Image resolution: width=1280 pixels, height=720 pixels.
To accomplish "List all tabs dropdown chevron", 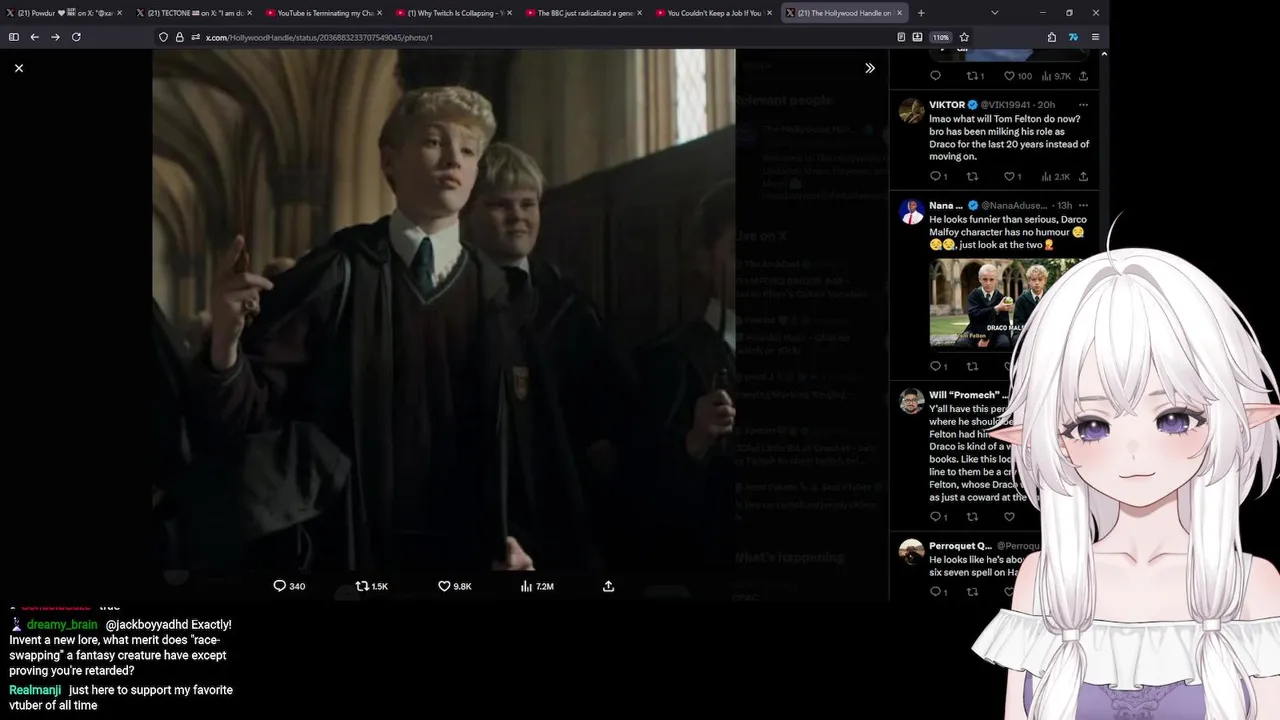I will coord(994,13).
